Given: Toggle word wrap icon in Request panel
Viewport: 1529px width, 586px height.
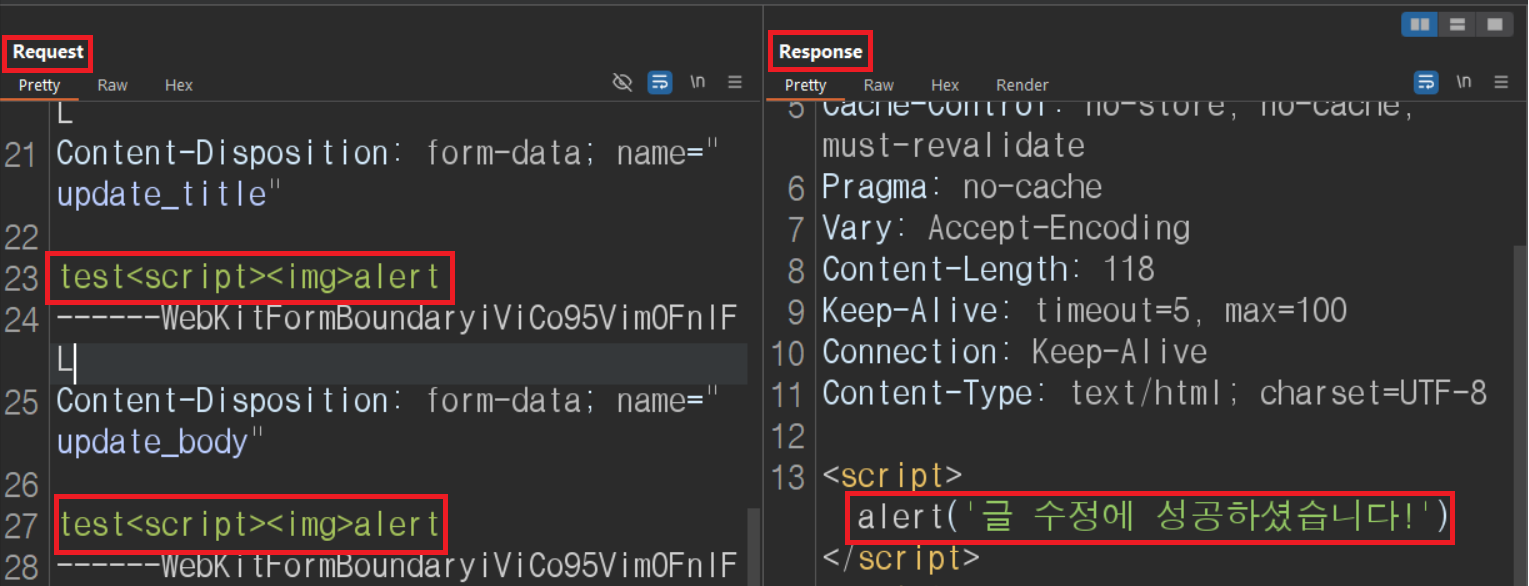Looking at the screenshot, I should (x=660, y=82).
